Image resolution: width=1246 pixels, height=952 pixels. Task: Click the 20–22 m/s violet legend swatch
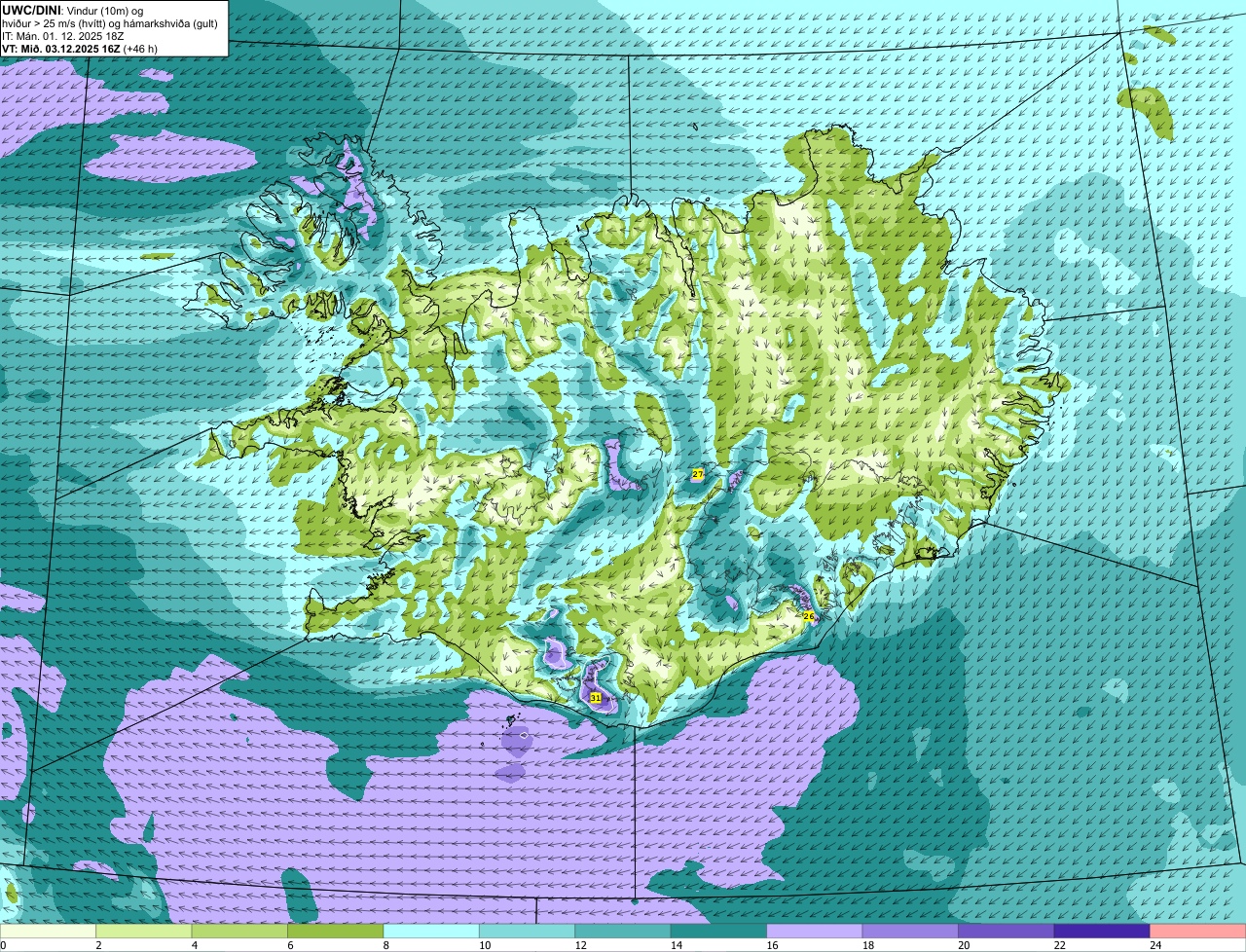(x=1007, y=932)
